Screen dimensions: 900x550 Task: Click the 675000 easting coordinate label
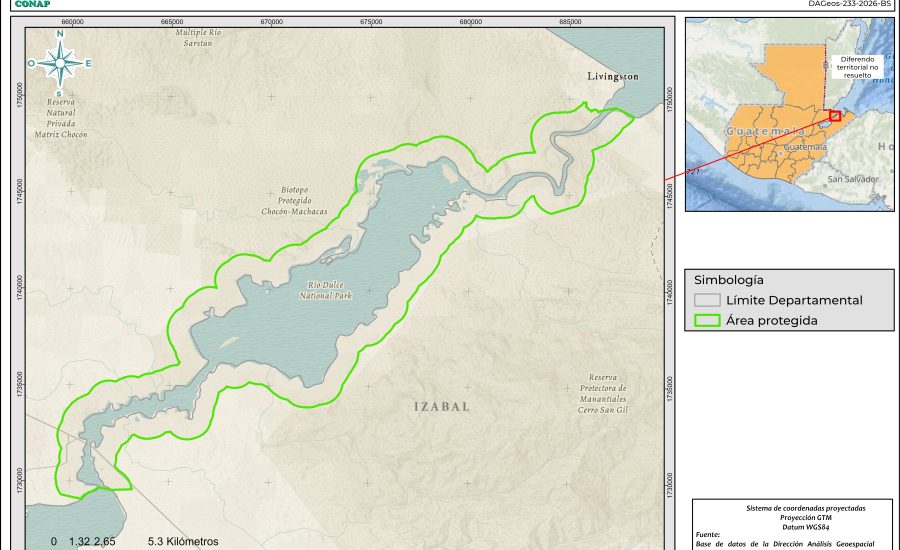click(371, 21)
